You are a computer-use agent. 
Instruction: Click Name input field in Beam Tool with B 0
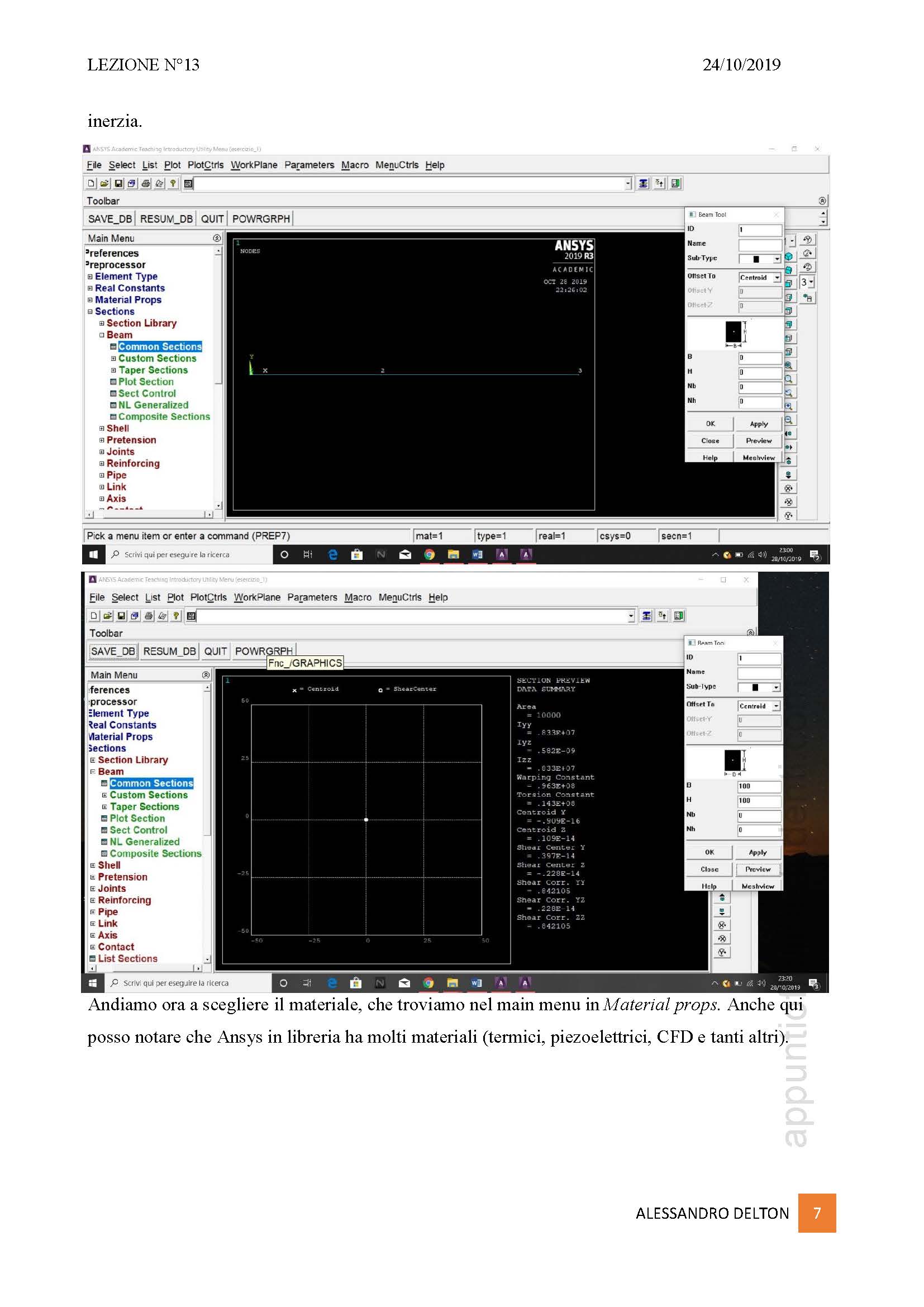760,245
